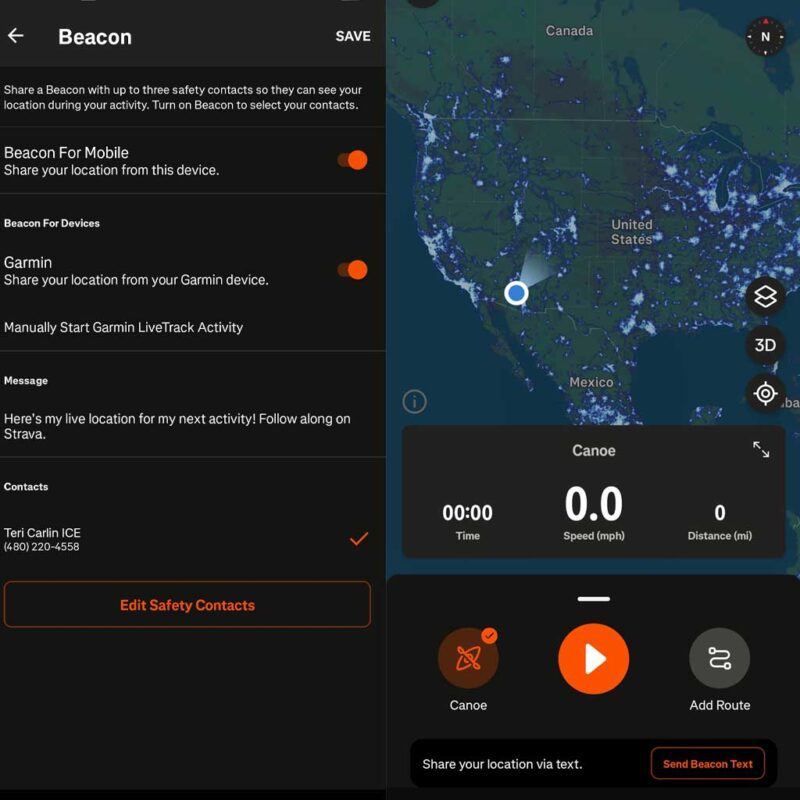The width and height of the screenshot is (800, 800).
Task: Open the map info icon
Action: coord(414,402)
